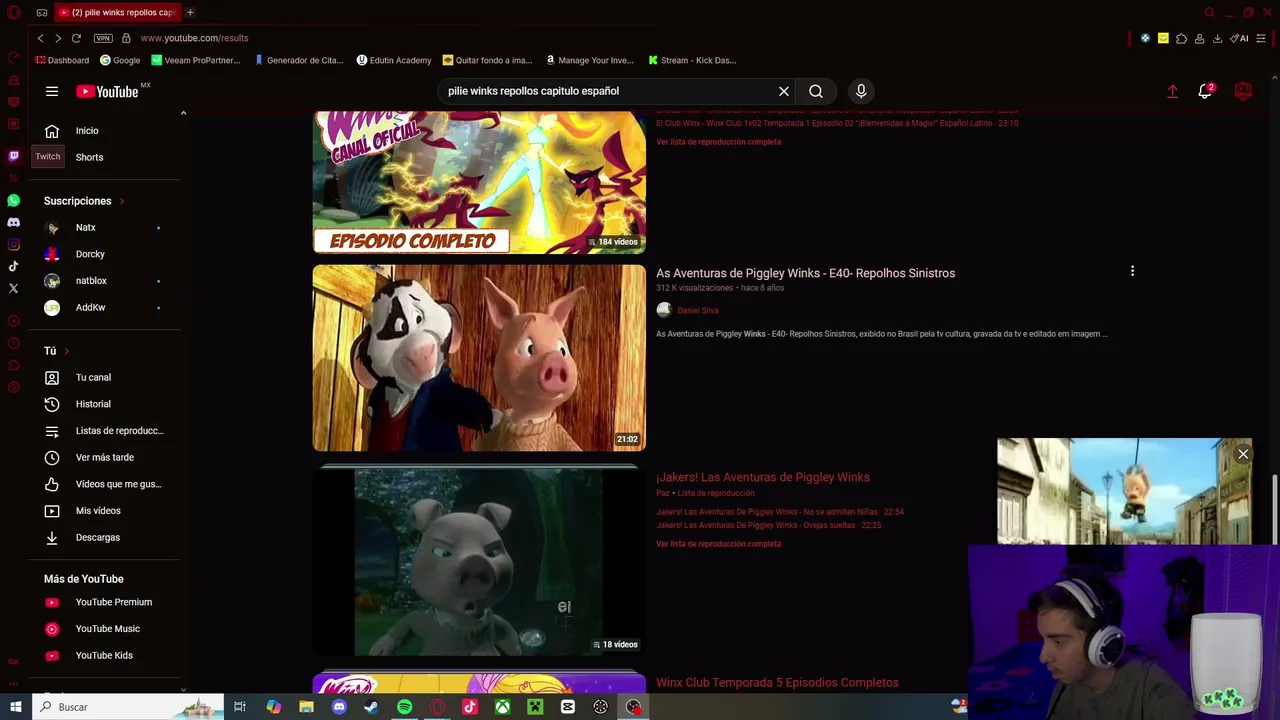Open Instagram in the Opera sidebar
1280x720 pixels.
pyautogui.click(x=13, y=244)
